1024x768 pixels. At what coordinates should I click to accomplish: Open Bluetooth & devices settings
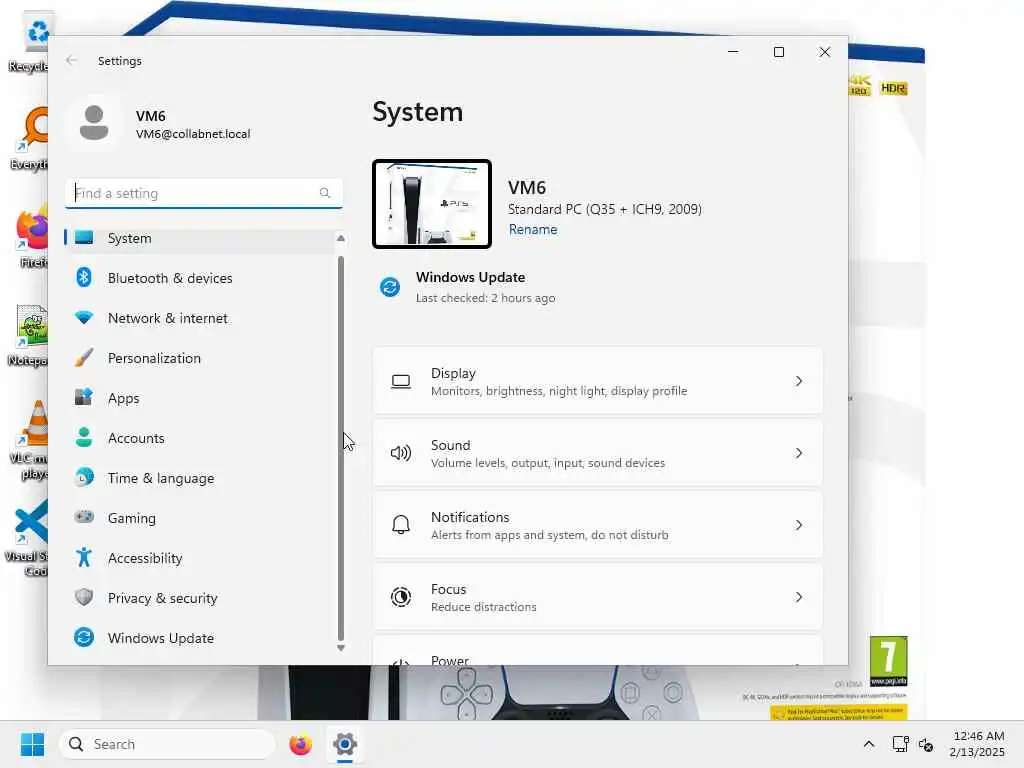pyautogui.click(x=199, y=278)
